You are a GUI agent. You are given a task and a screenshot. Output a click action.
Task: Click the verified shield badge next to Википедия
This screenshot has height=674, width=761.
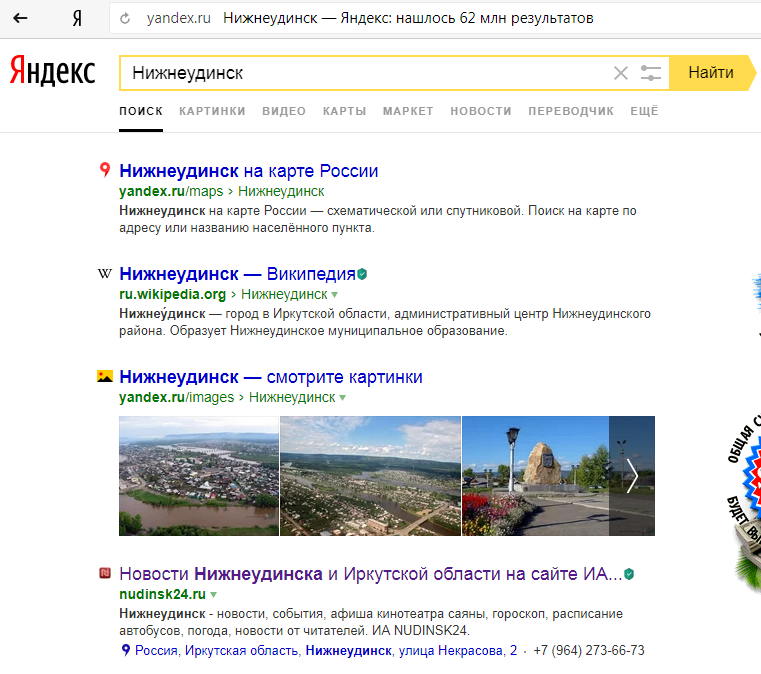tap(362, 274)
